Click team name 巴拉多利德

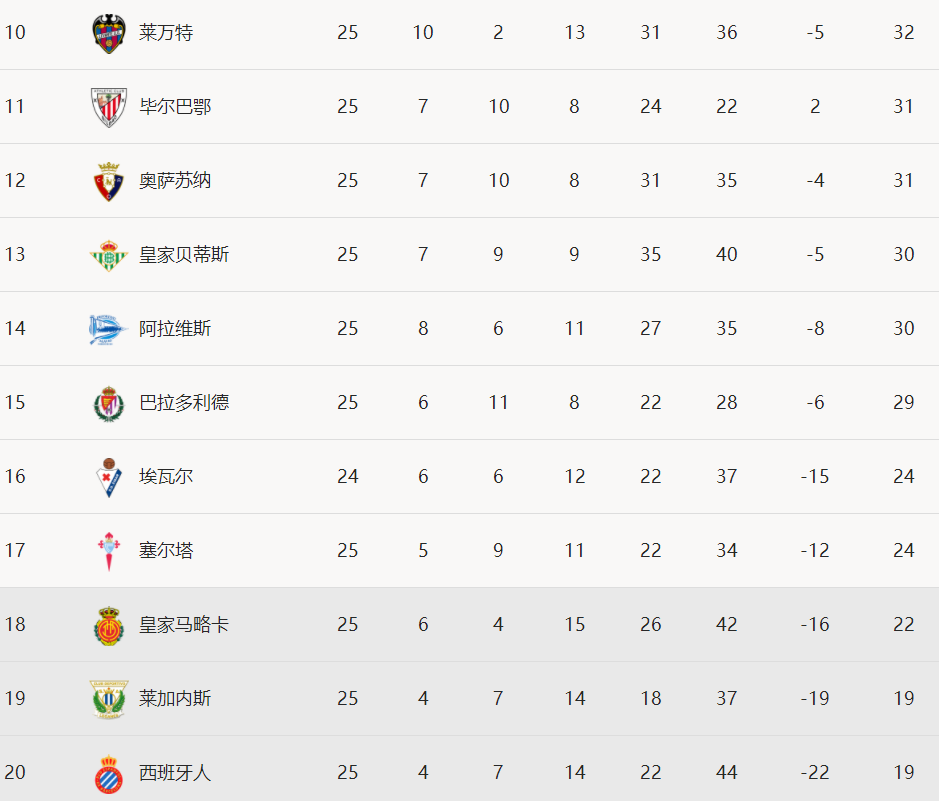point(184,402)
